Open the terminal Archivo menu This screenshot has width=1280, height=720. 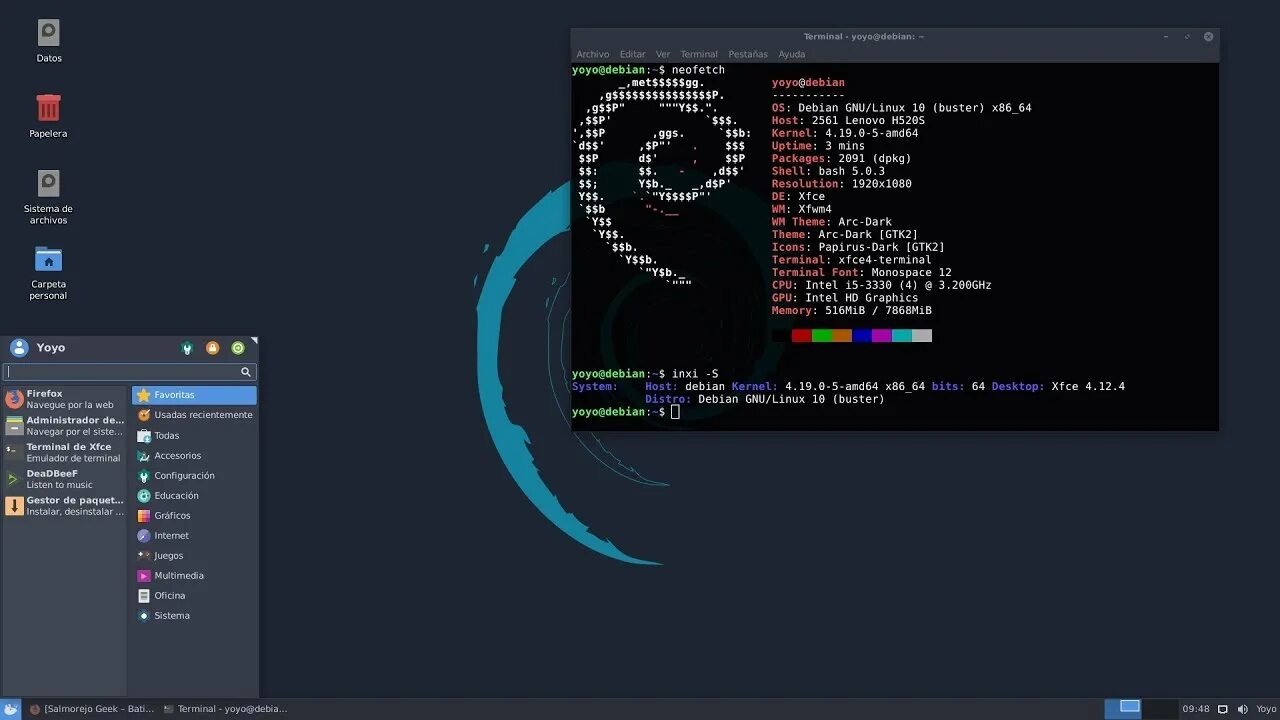592,54
